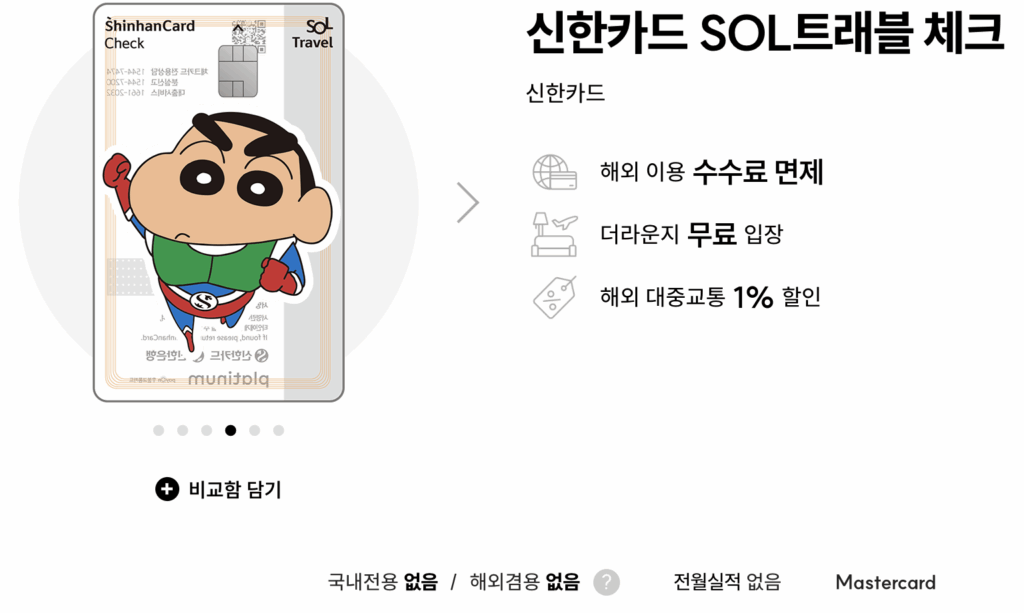Click the plus icon beside 비교함 담기
This screenshot has height=613, width=1024.
[167, 489]
